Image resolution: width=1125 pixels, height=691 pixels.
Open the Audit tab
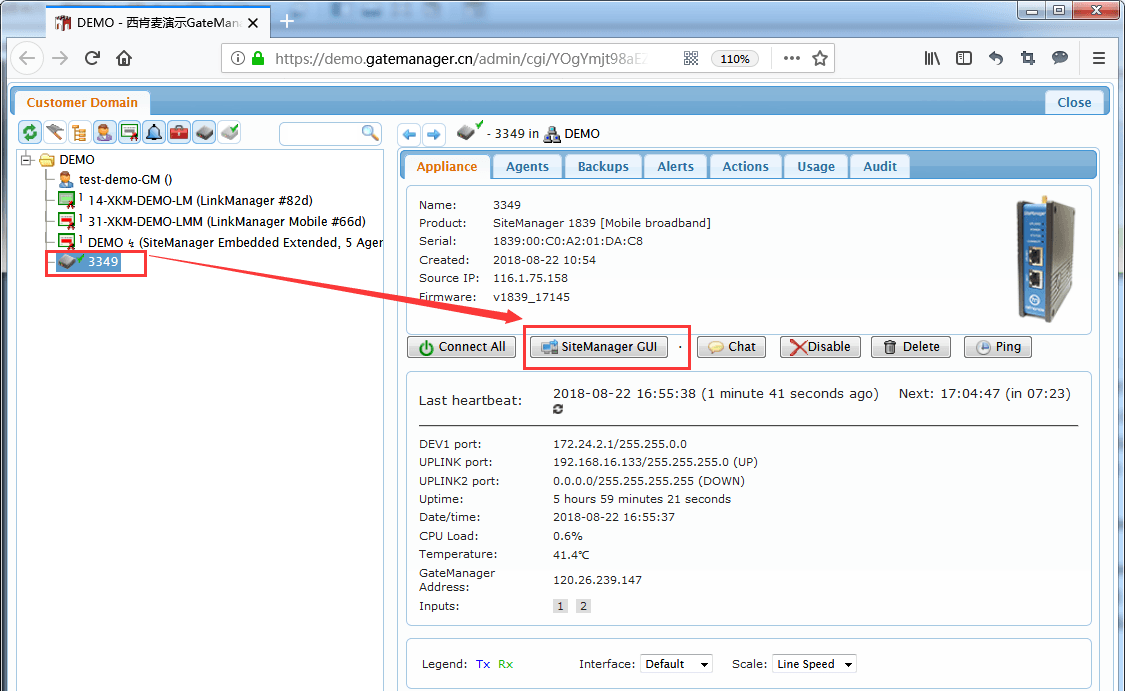(880, 166)
